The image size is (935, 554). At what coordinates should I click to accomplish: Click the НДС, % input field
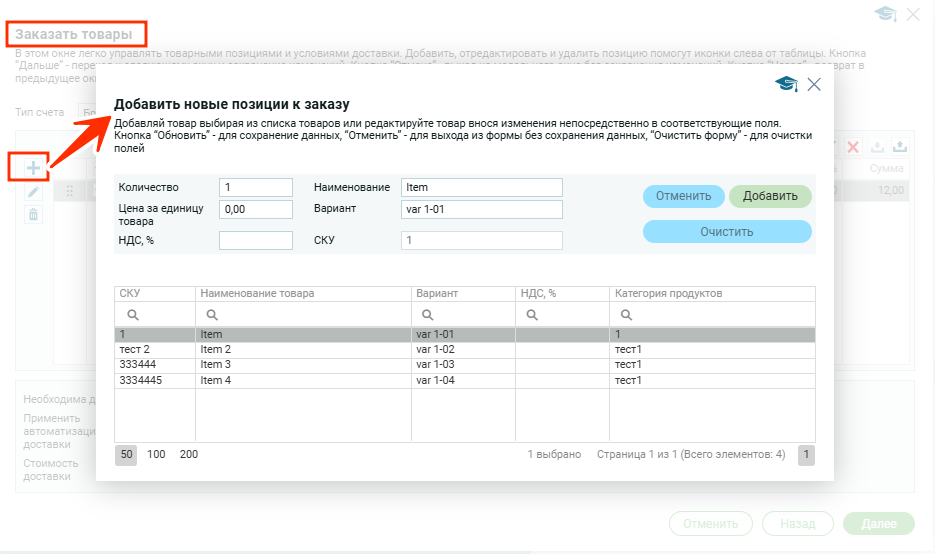255,240
